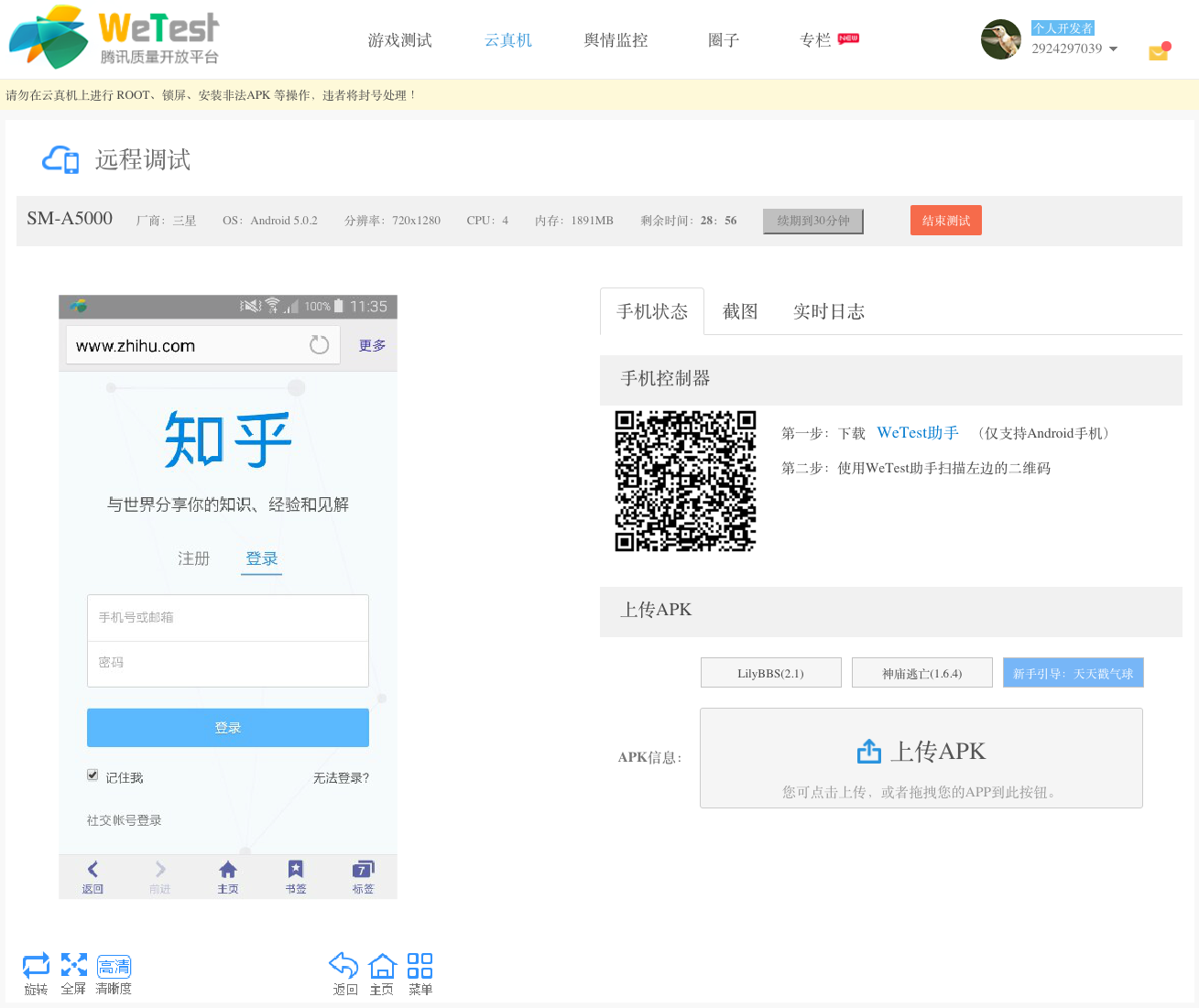1199x1008 pixels.
Task: Click 无法登录? link
Action: (341, 778)
